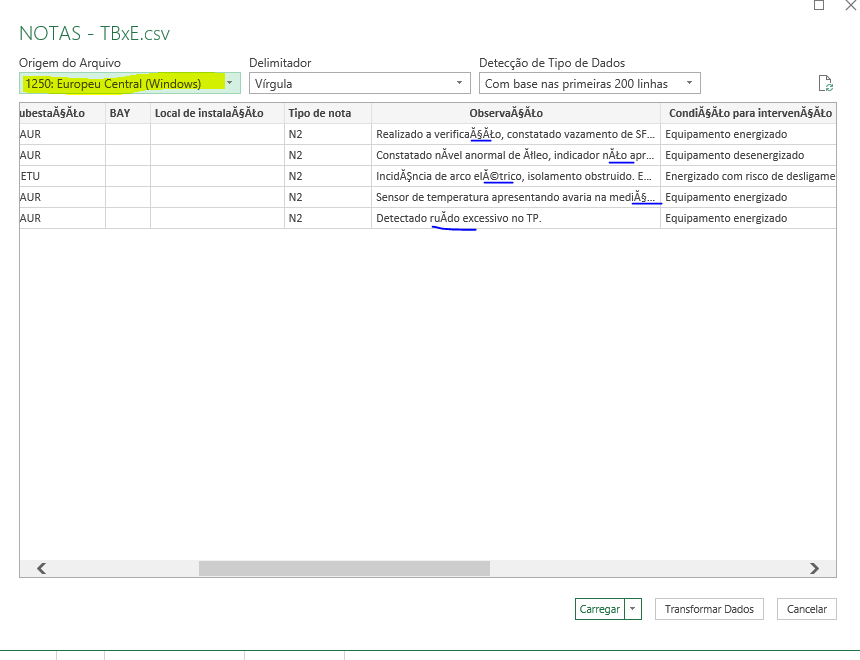Click the 'Equipamento energizado' cell in first row
The image size is (860, 660).
(x=749, y=134)
